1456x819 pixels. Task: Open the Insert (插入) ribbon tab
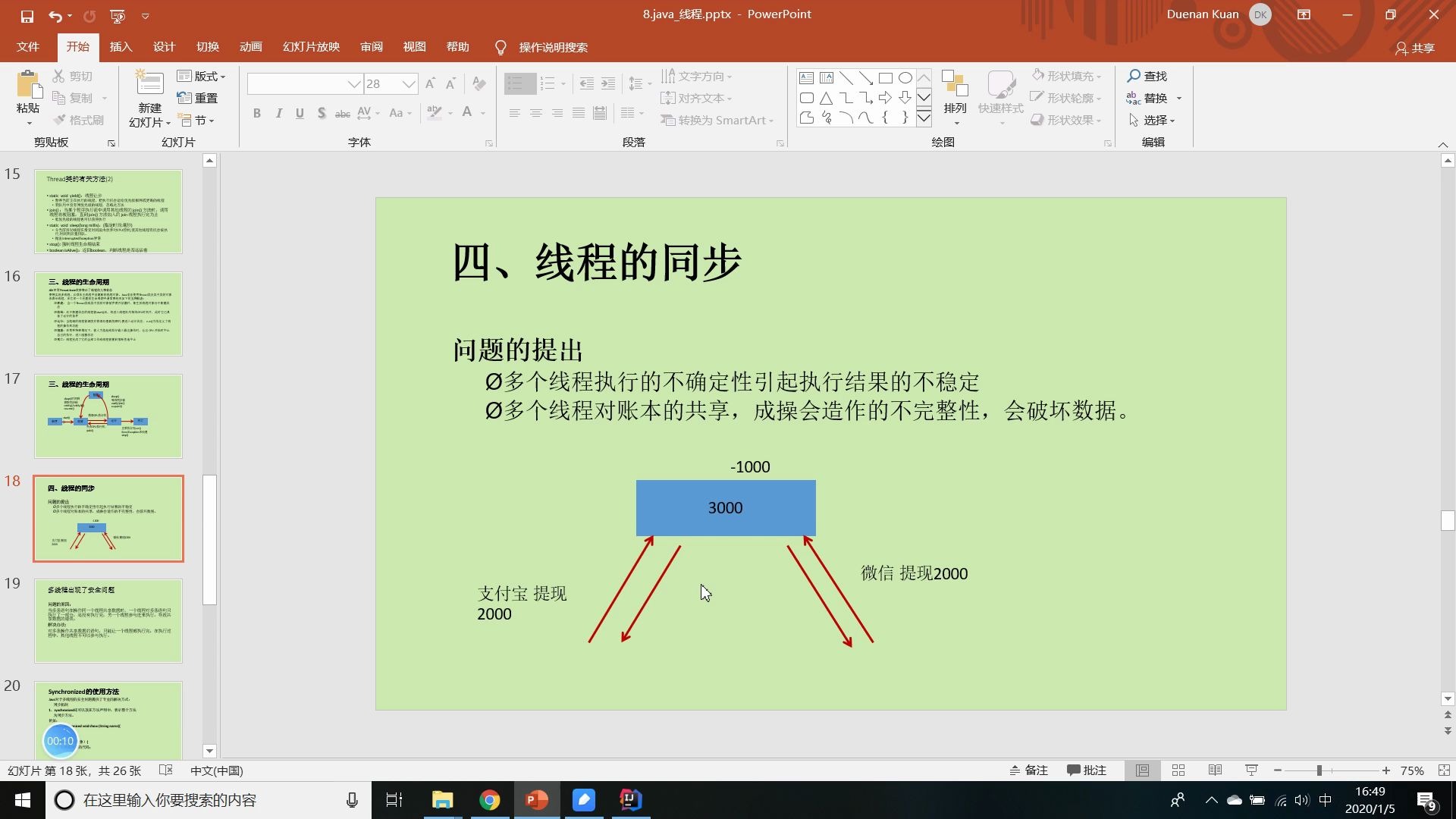tap(121, 47)
